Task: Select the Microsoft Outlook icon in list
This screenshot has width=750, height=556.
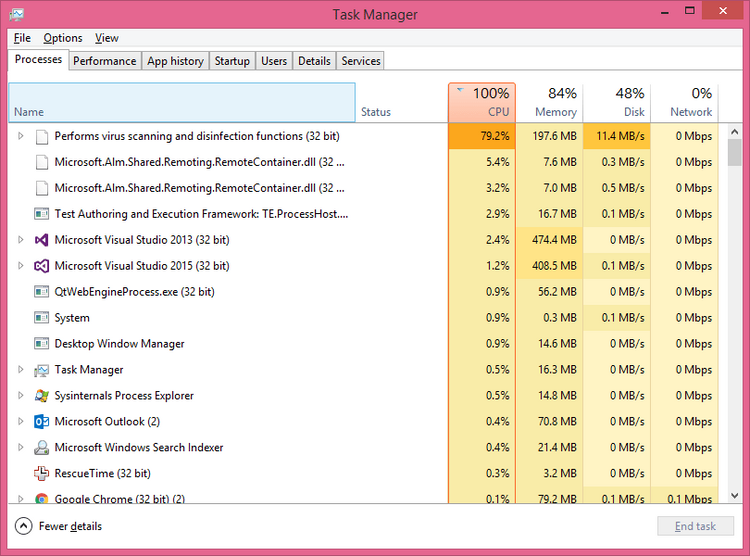Action: (x=42, y=422)
